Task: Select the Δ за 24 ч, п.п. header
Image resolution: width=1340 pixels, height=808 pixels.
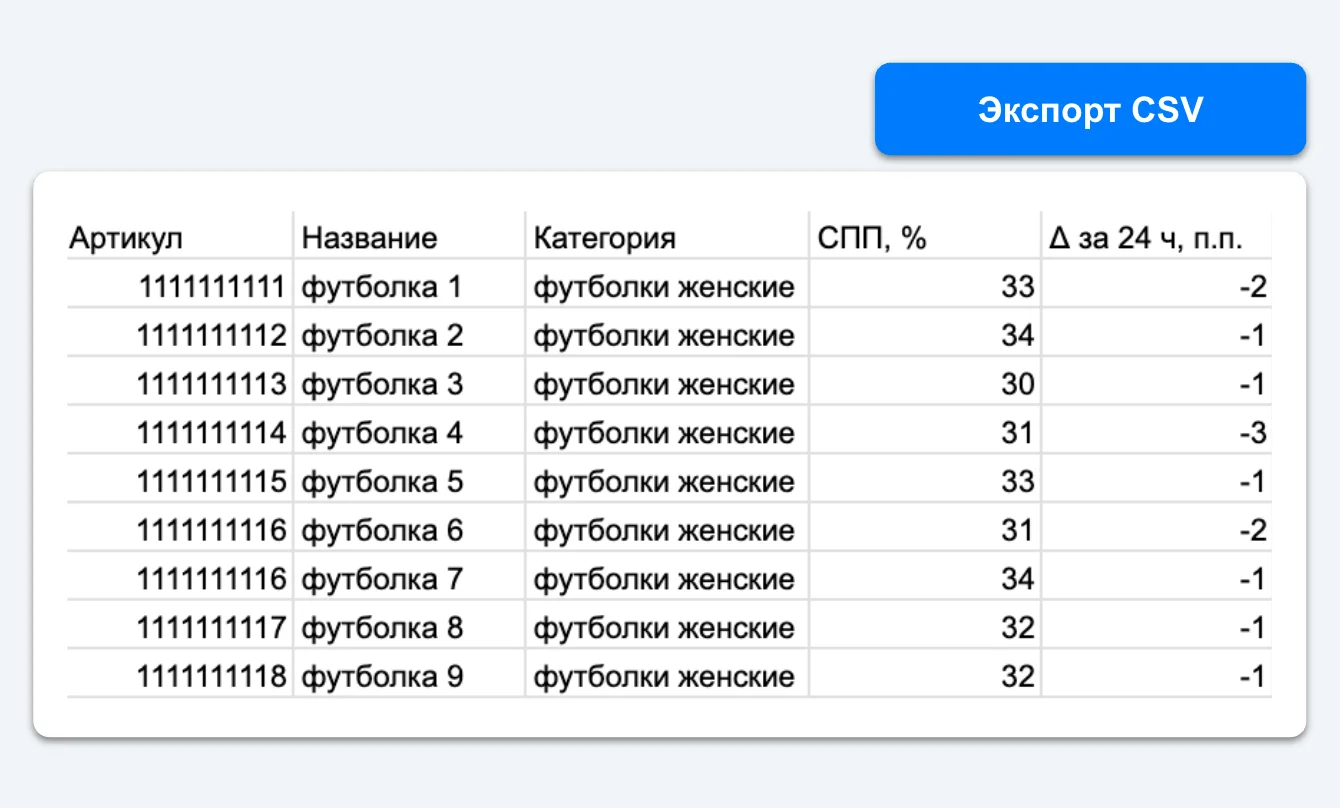Action: (x=1157, y=236)
